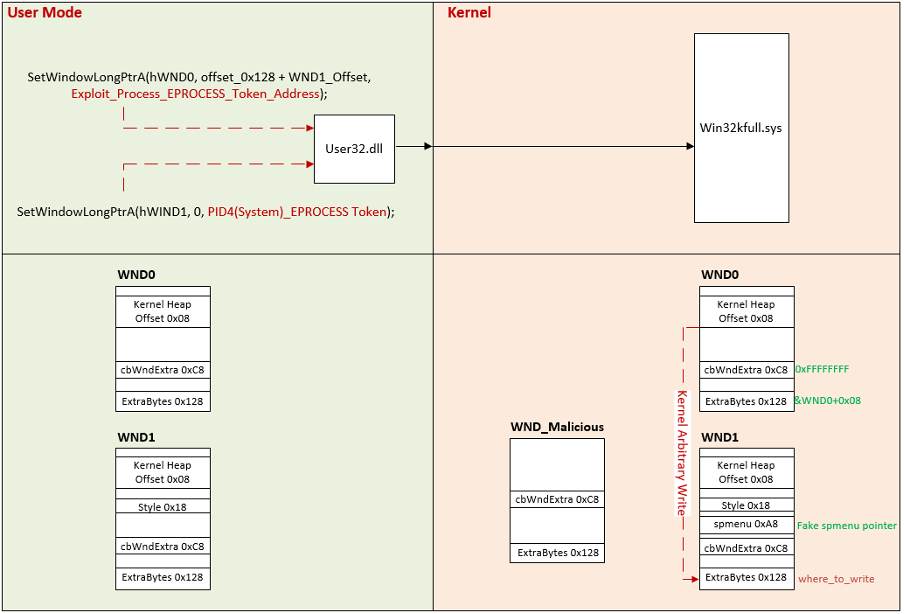Select the red "User Mode" heading
Screen dimensions: 904x614
click(46, 13)
